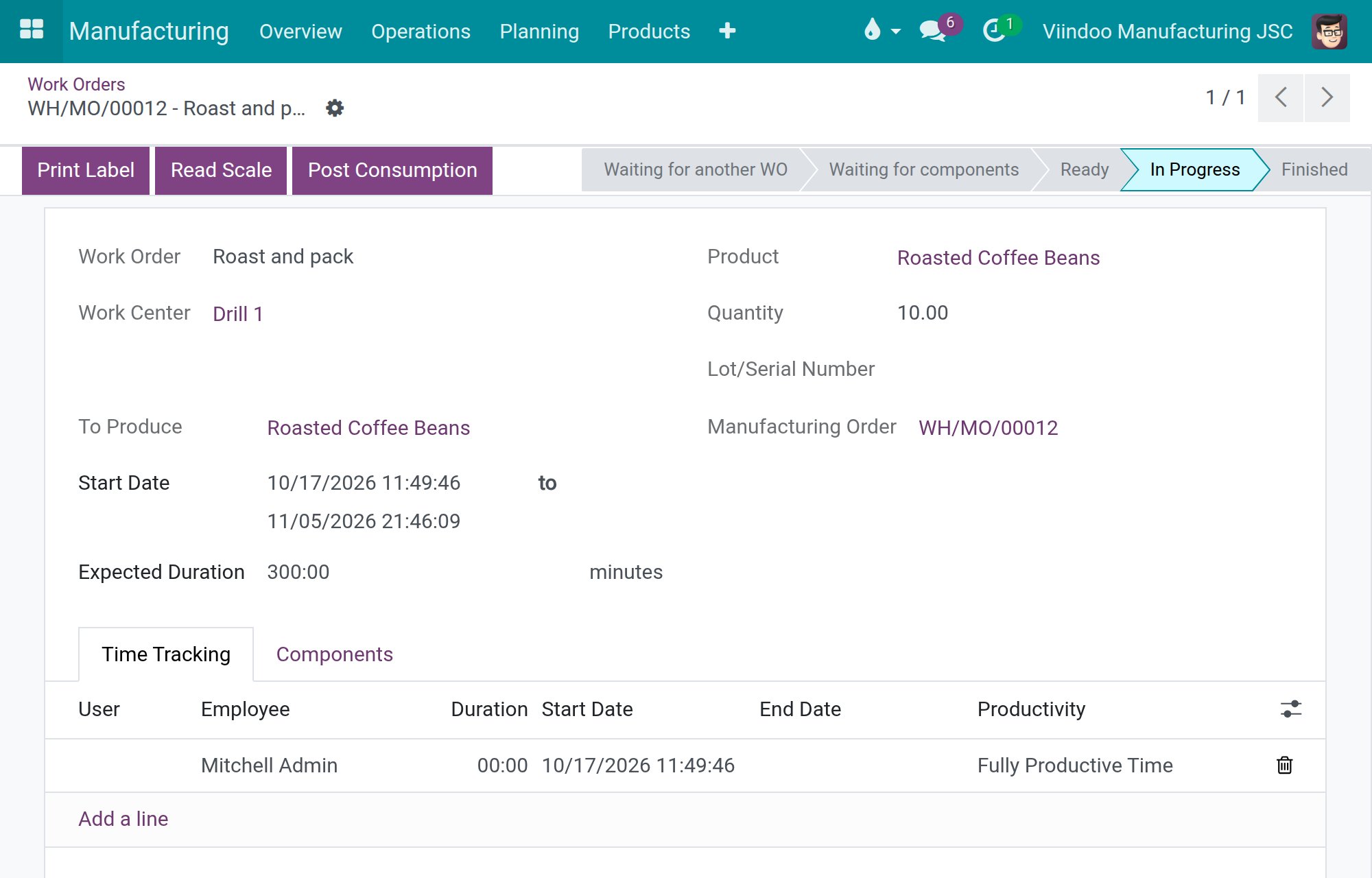Open the Operations menu
The width and height of the screenshot is (1372, 878).
[421, 32]
